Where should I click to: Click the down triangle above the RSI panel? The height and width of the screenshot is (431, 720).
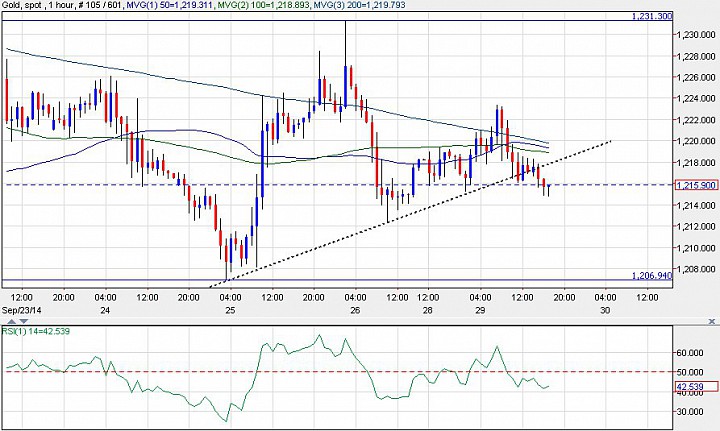[24, 321]
